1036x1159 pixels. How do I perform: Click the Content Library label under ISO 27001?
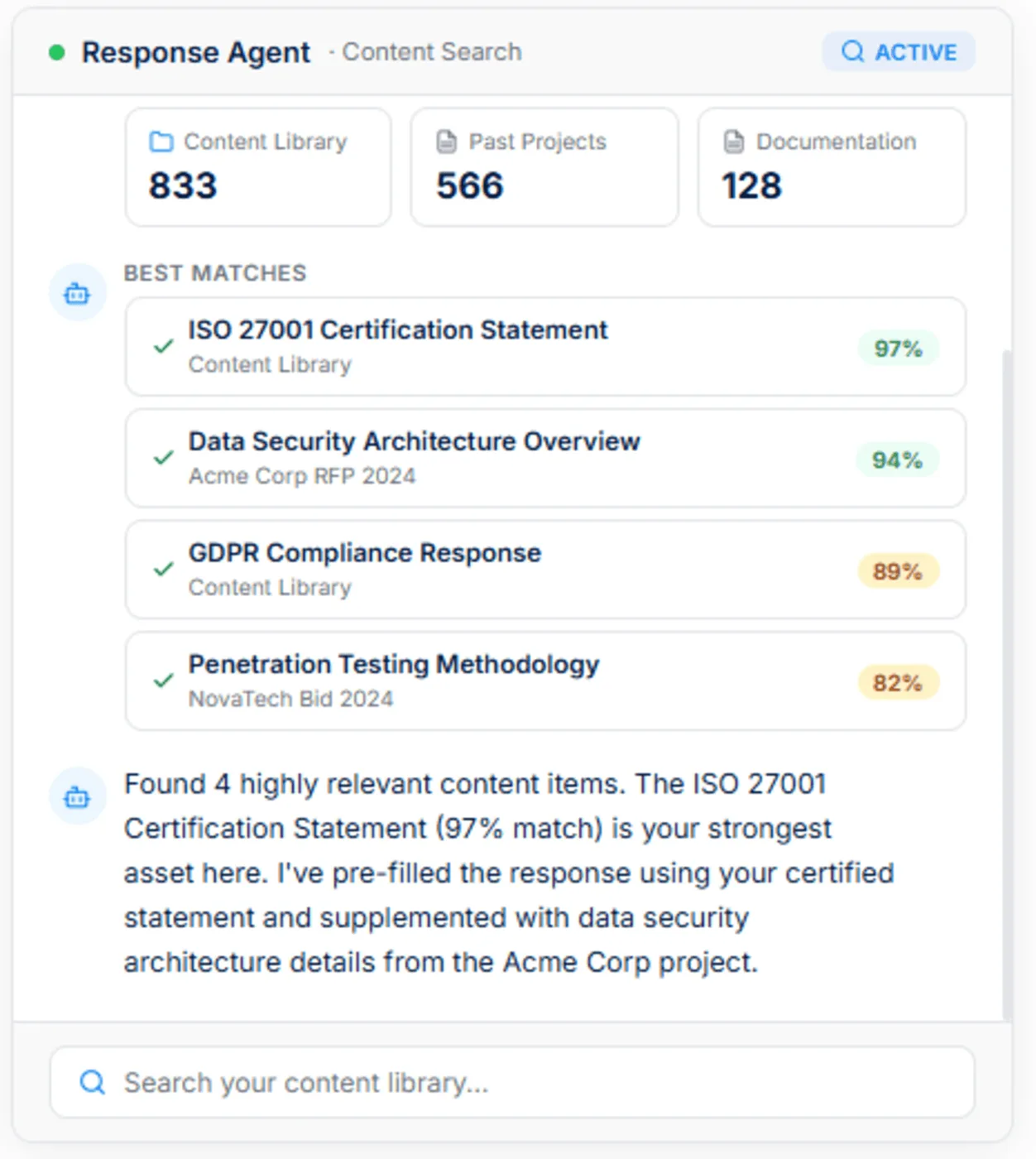[270, 364]
